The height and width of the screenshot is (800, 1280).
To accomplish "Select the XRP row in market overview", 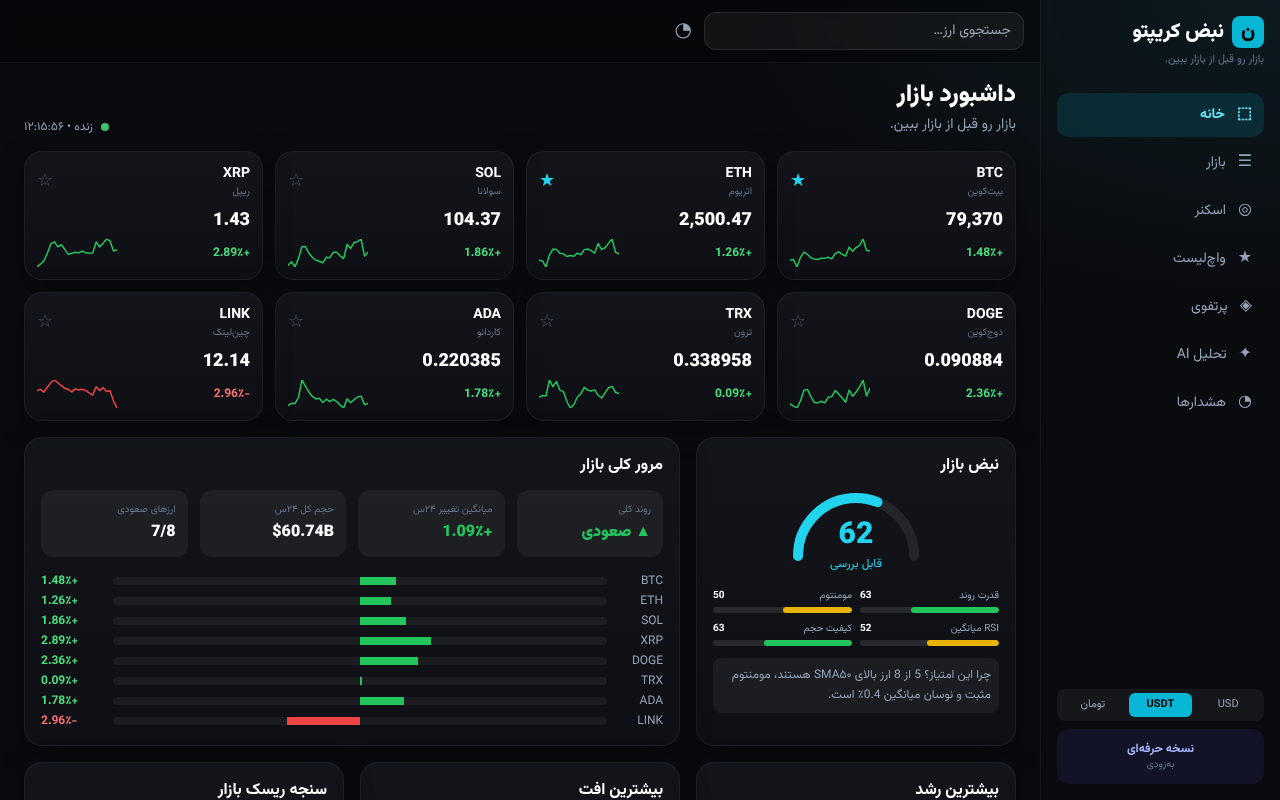I will click(352, 641).
